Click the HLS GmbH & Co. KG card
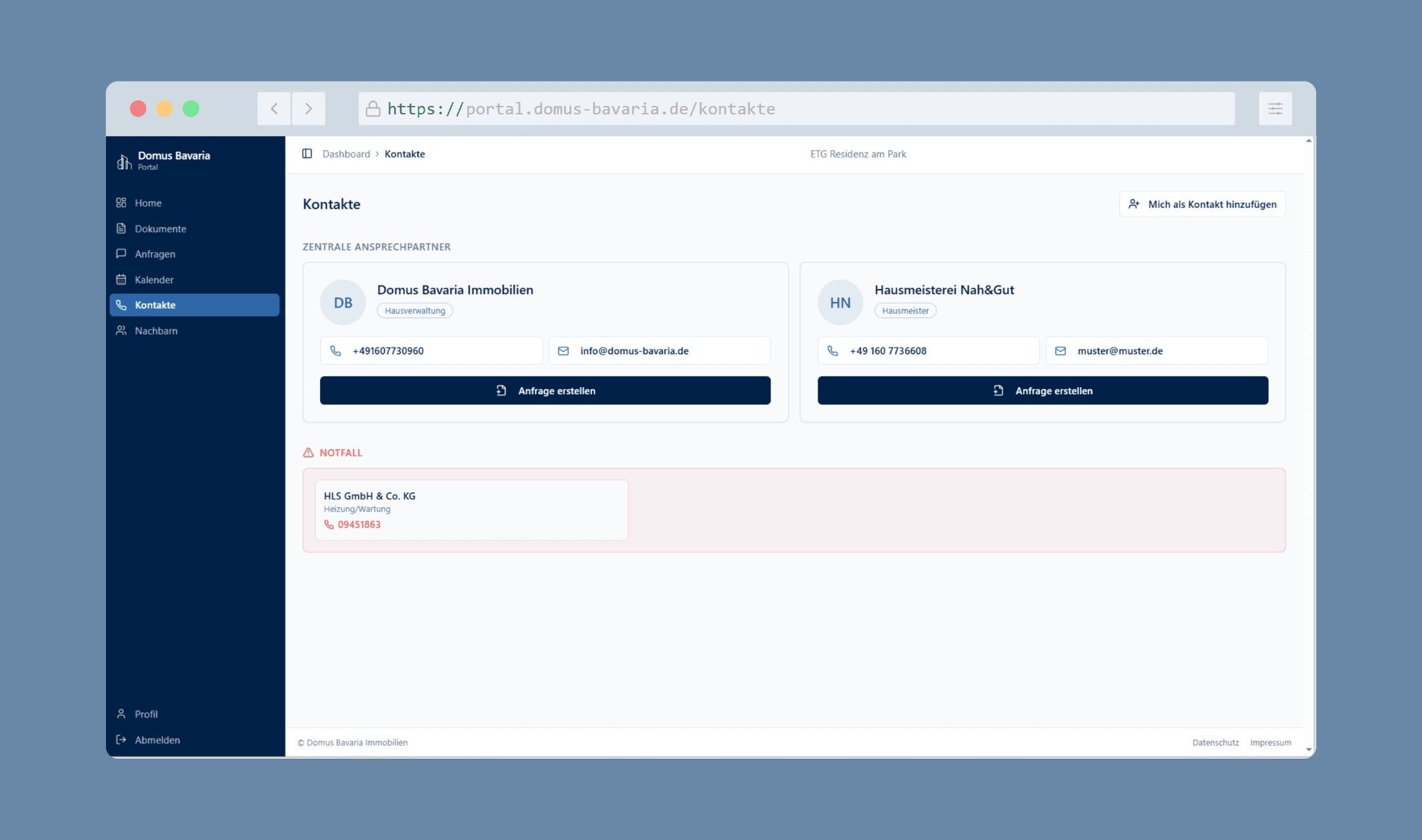1422x840 pixels. click(471, 510)
